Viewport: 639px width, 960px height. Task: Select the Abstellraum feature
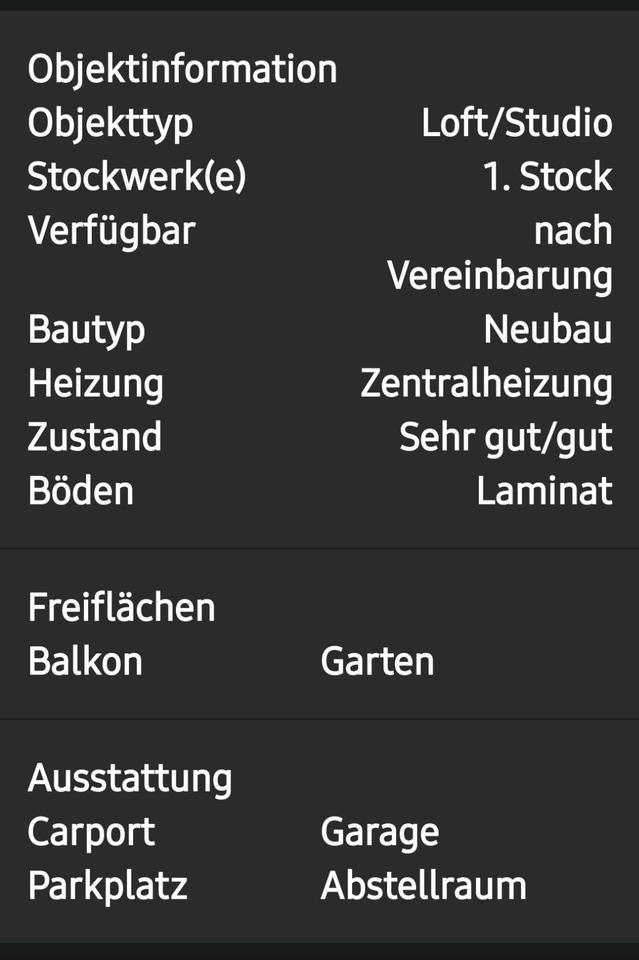(423, 886)
